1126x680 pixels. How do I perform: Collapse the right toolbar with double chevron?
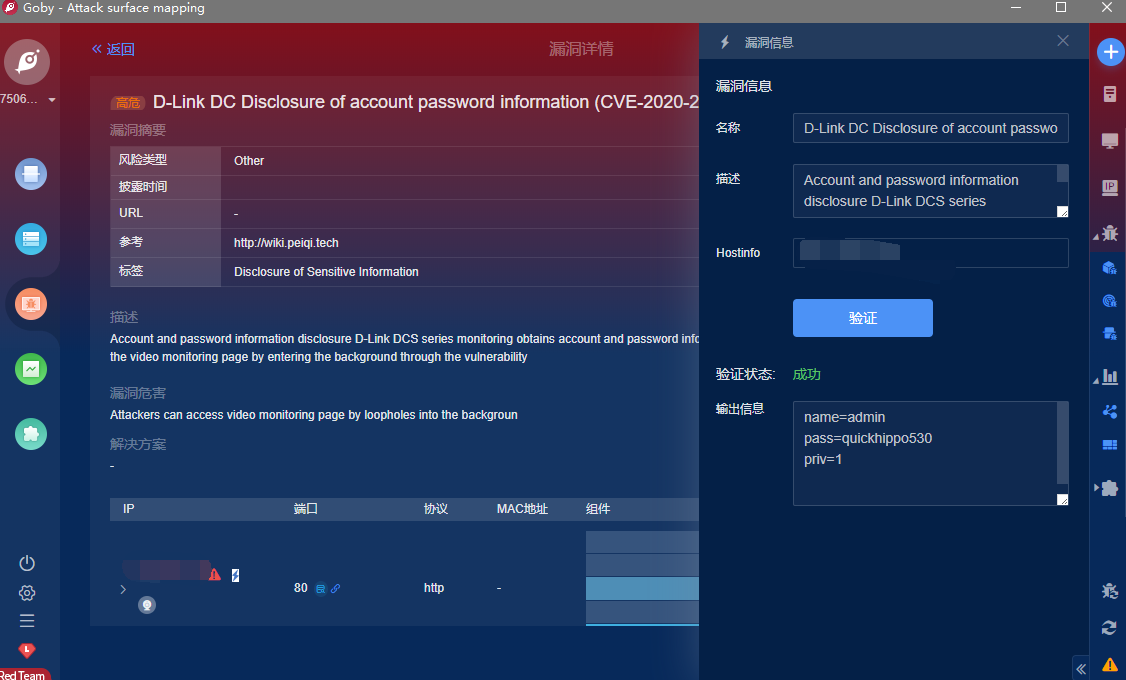point(1081,668)
